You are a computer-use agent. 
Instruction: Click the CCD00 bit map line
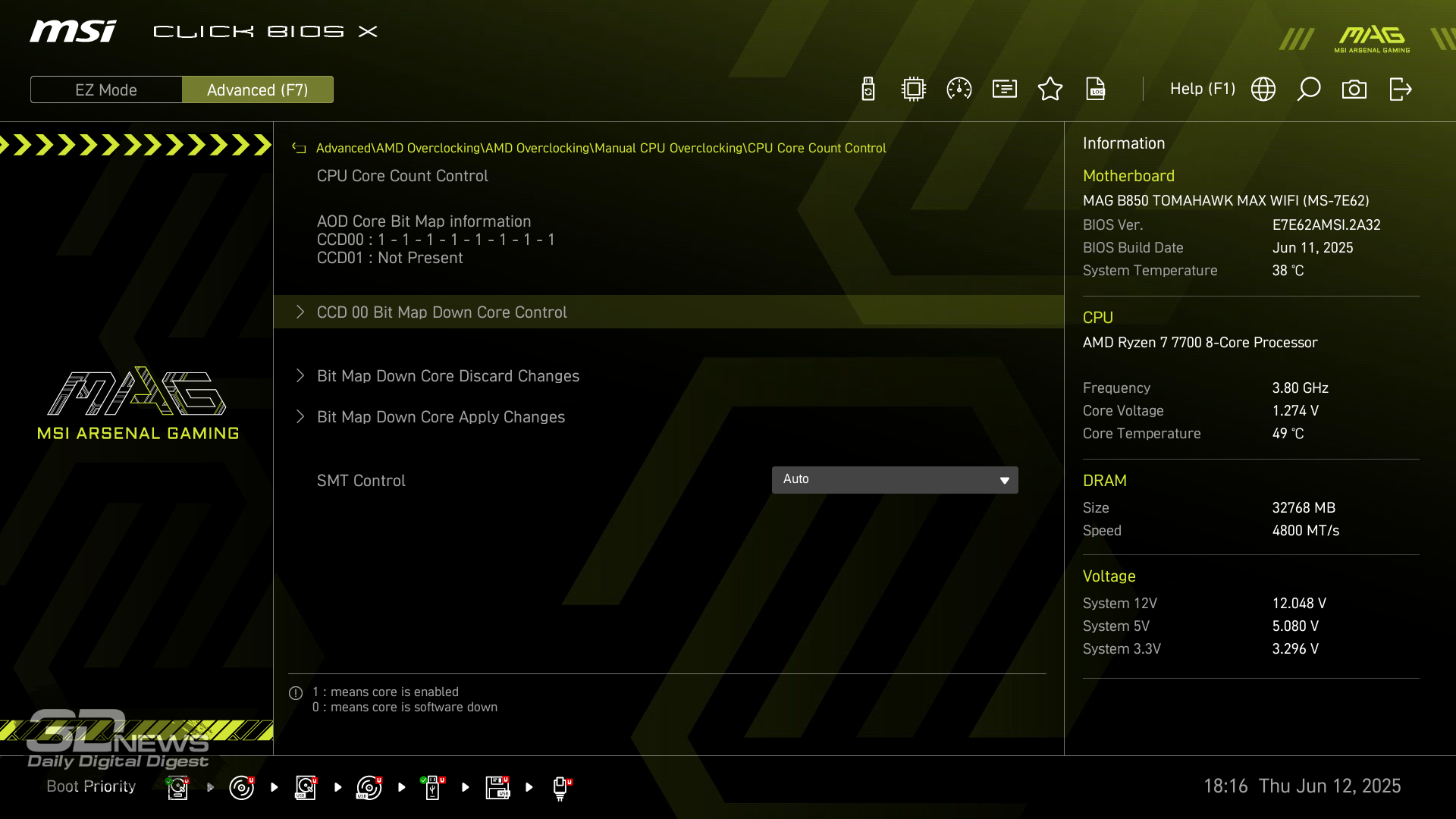click(x=436, y=240)
